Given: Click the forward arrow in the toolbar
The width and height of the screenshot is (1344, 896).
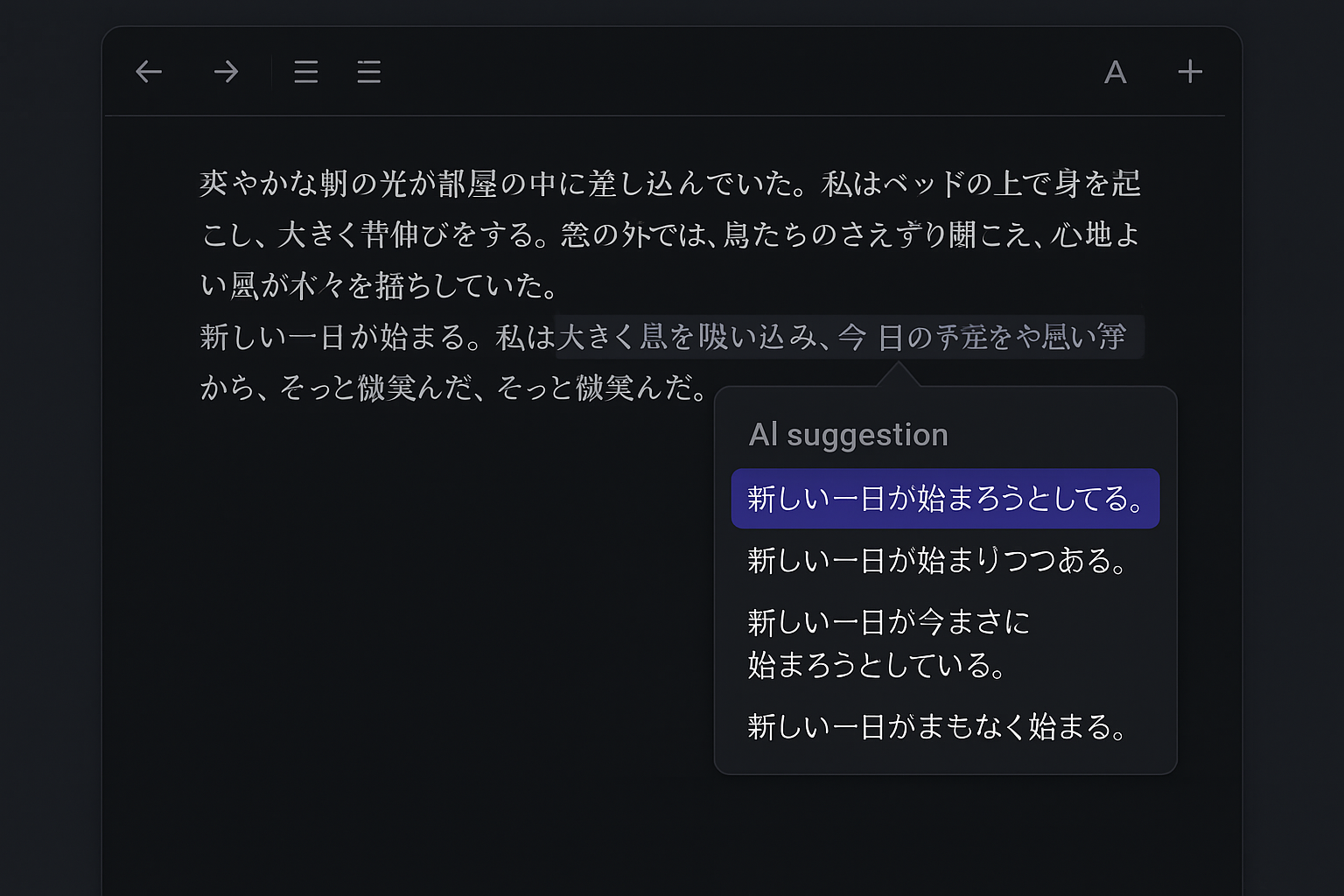Looking at the screenshot, I should pos(226,72).
